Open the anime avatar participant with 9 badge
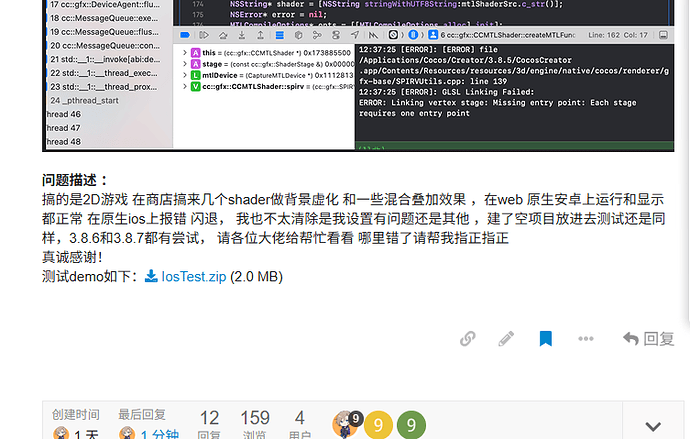Viewport: 690px width, 439px height. click(346, 424)
